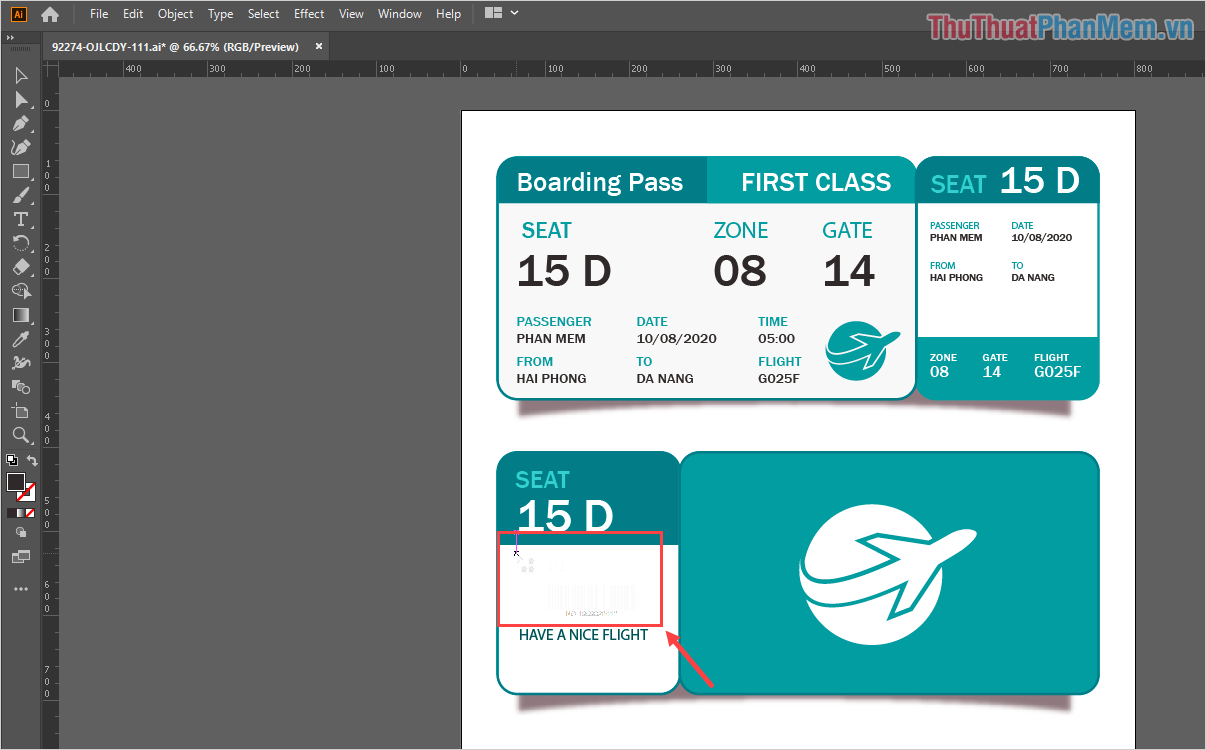
Task: Select the Direct Selection tool
Action: tap(21, 100)
